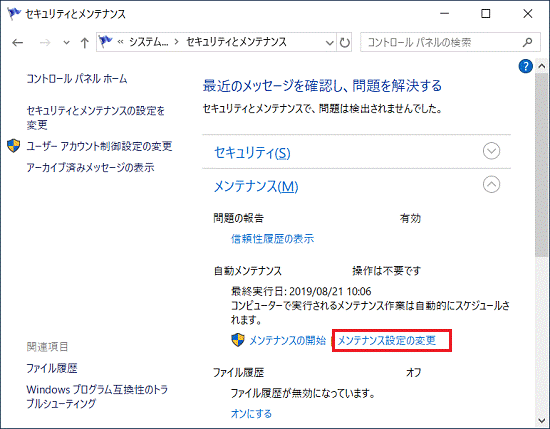Open recent locations chevron near navigation arrows

click(x=66, y=43)
